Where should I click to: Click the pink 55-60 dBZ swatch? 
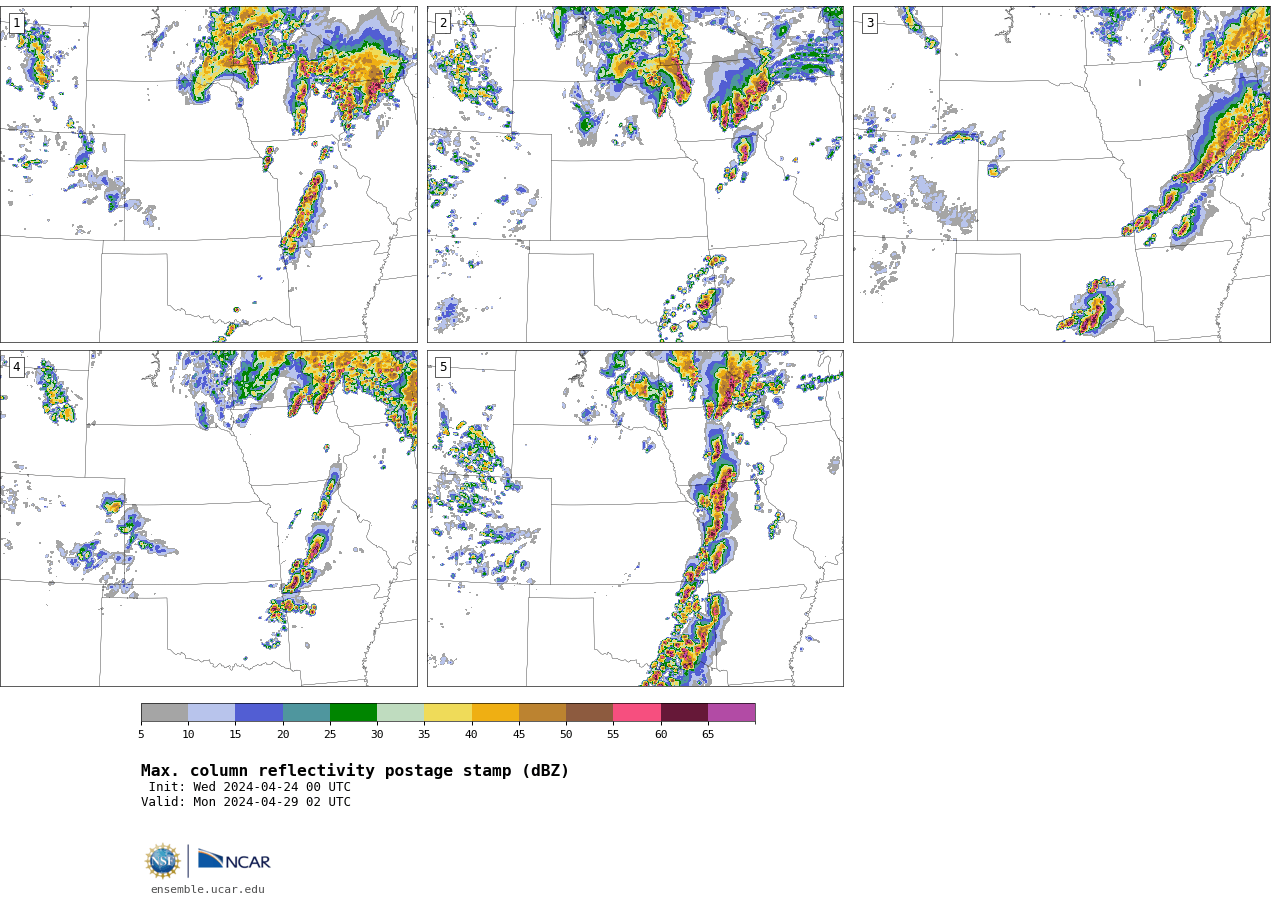click(637, 712)
